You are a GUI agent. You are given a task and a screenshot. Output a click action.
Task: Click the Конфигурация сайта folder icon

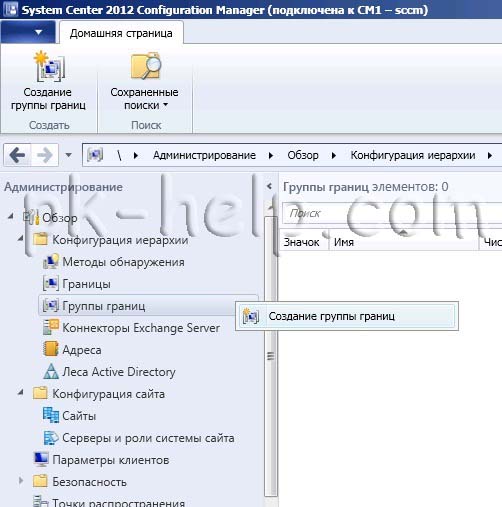pyautogui.click(x=41, y=393)
